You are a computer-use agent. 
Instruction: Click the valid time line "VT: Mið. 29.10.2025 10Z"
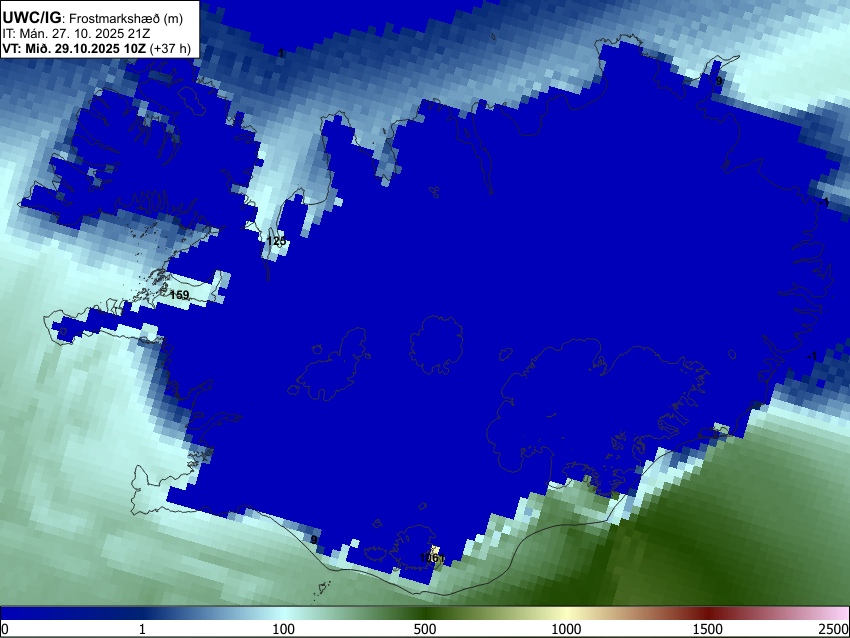[x=74, y=48]
